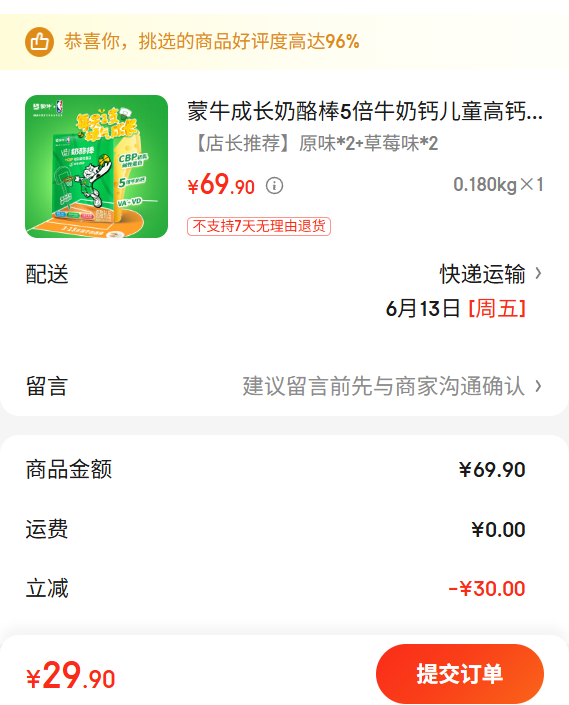Tap the thumbs-up rating icon
This screenshot has height=705, width=569.
pyautogui.click(x=40, y=42)
